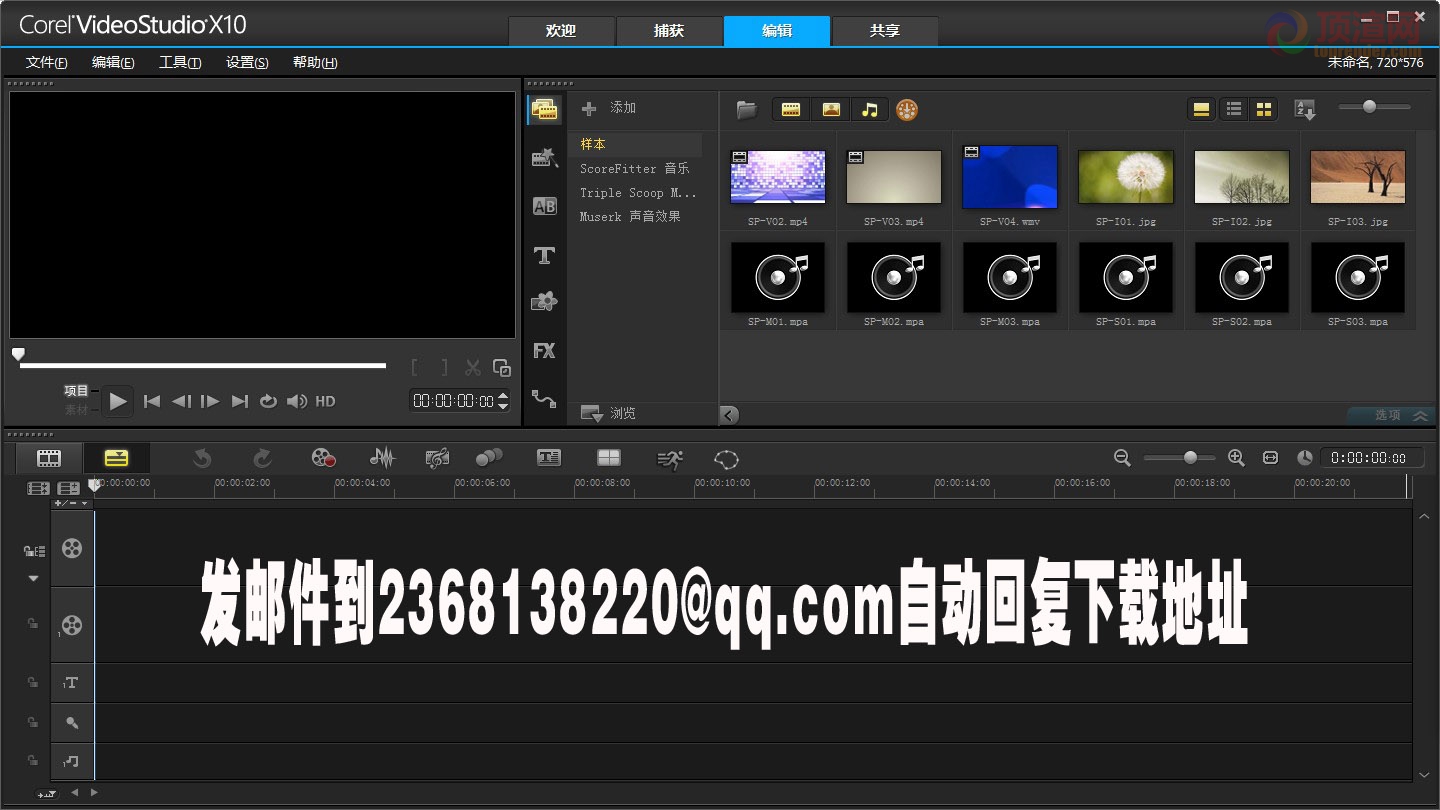Viewport: 1440px width, 810px height.
Task: Open the 文件 menu
Action: click(x=47, y=62)
